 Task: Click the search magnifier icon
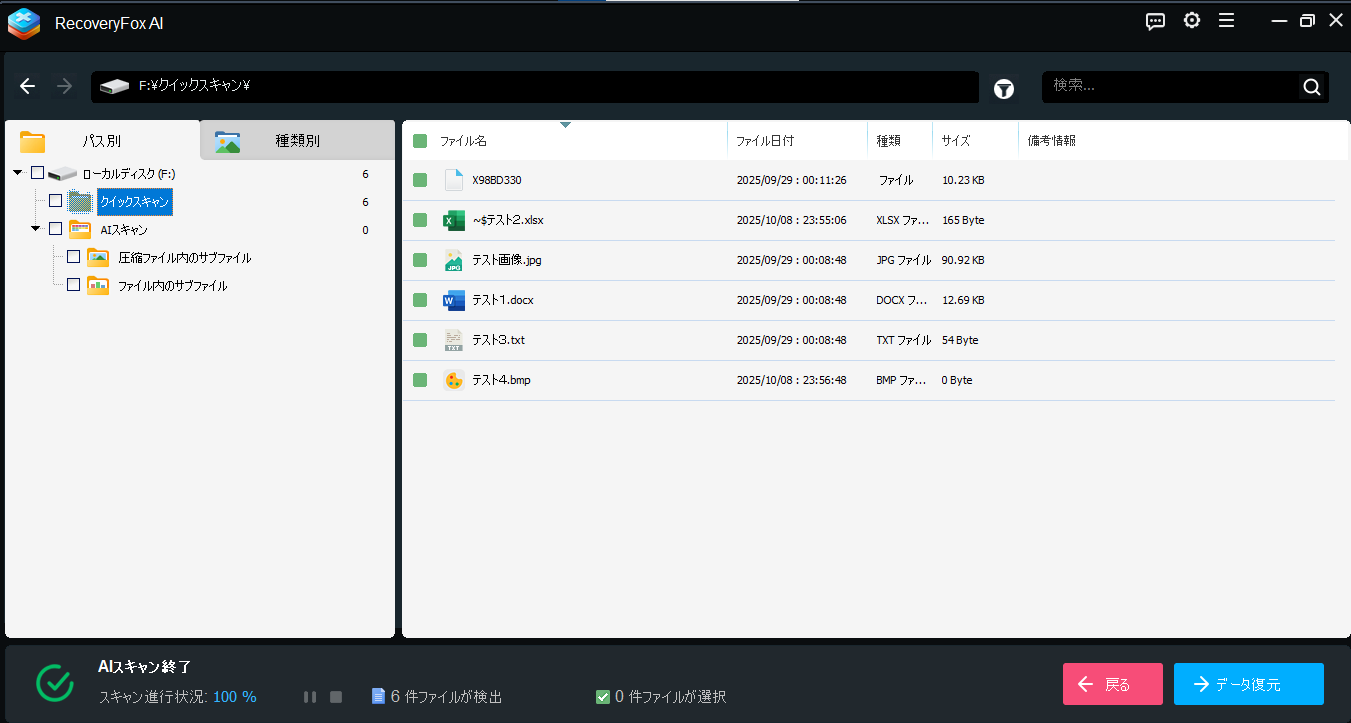point(1311,87)
